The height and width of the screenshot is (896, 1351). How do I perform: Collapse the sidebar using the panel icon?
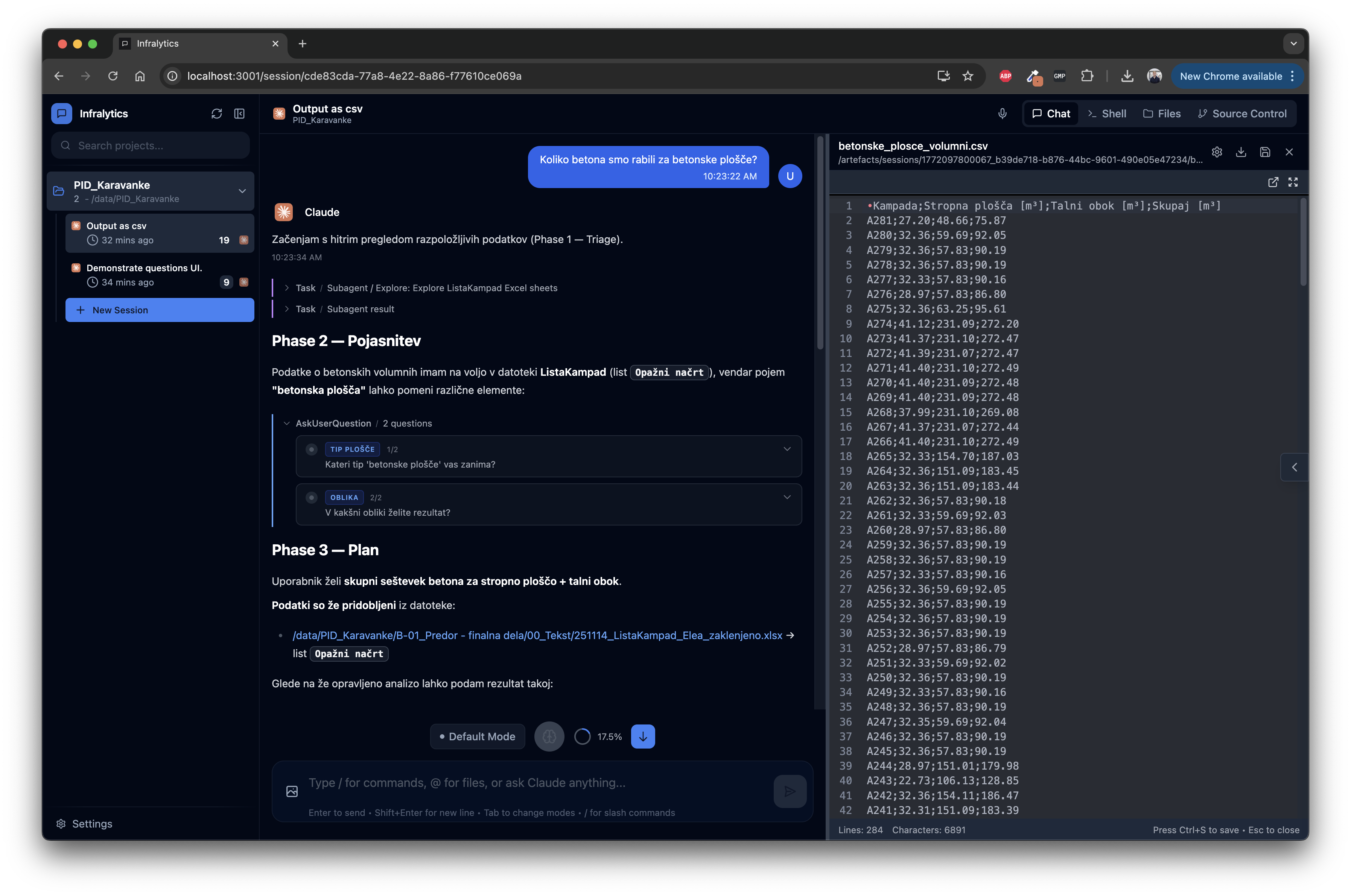(240, 114)
